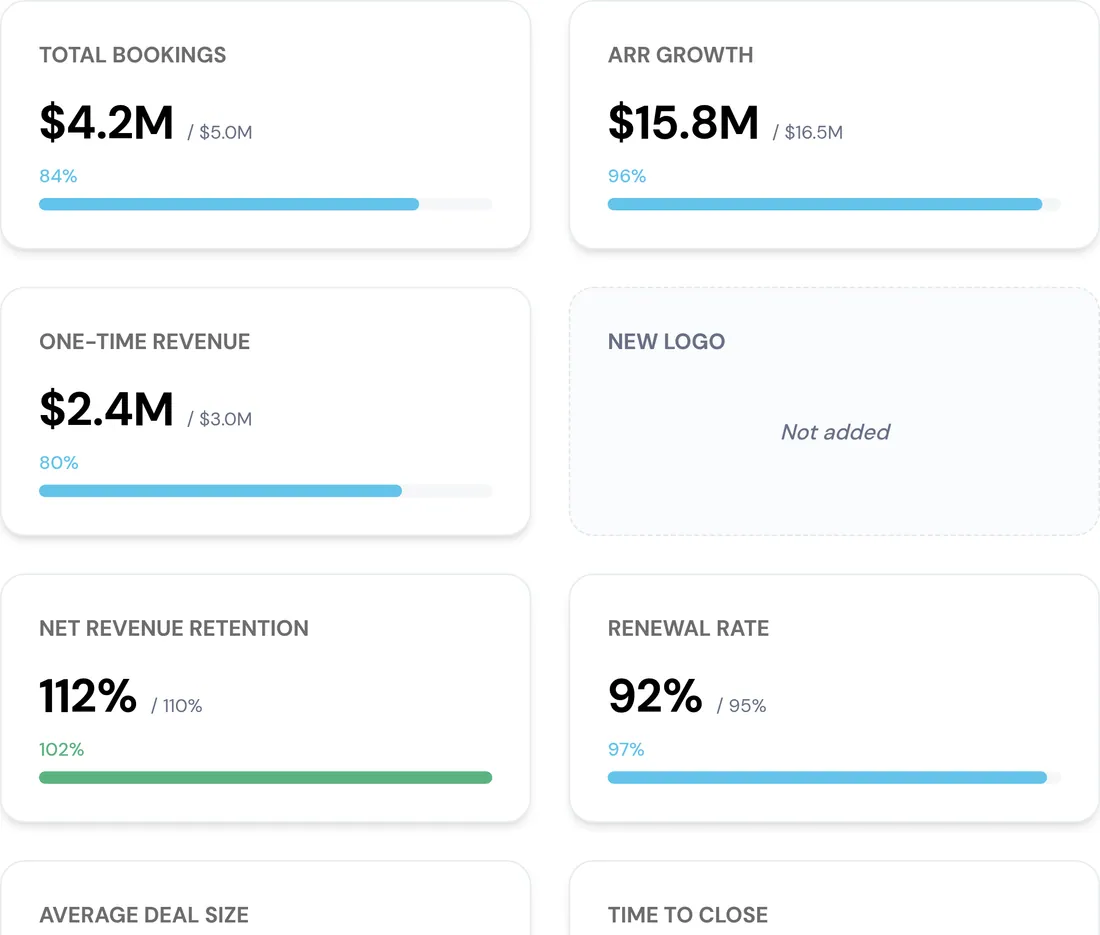Image resolution: width=1100 pixels, height=935 pixels.
Task: Click the 97% progress label
Action: (x=626, y=750)
